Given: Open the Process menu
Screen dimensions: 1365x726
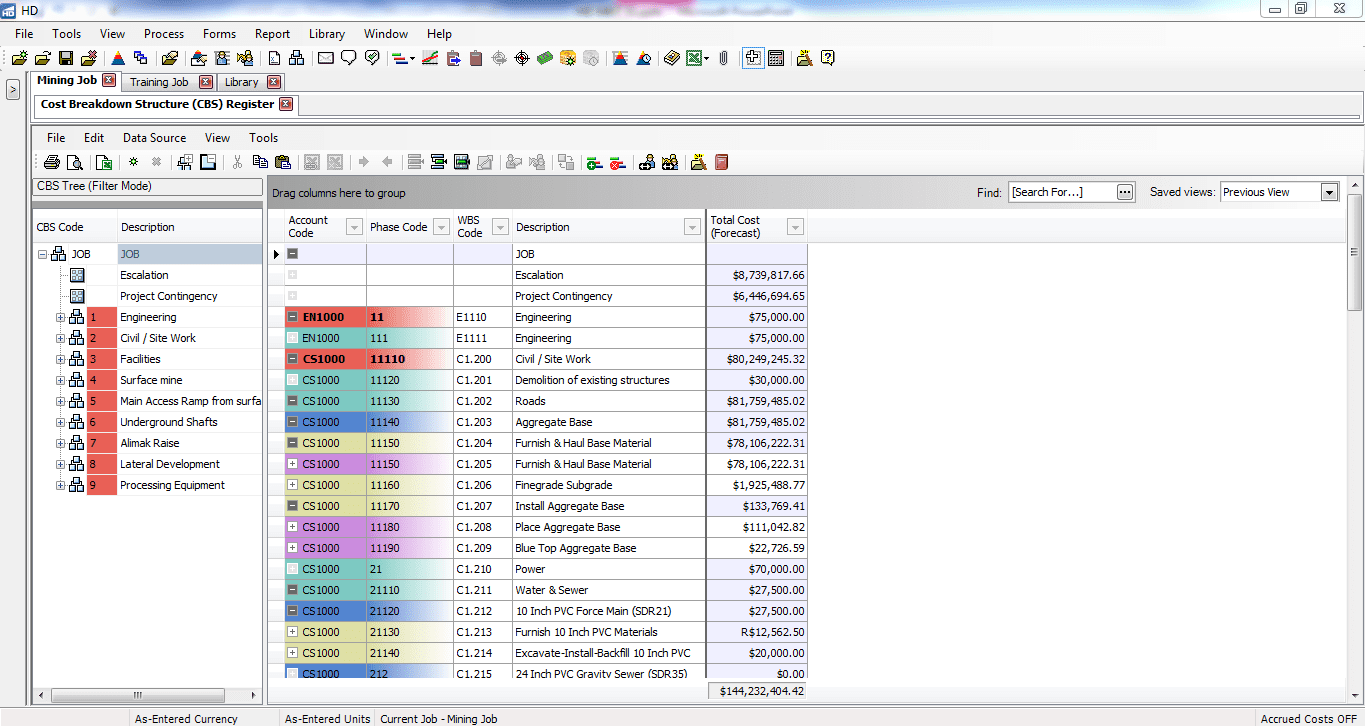Looking at the screenshot, I should click(163, 33).
